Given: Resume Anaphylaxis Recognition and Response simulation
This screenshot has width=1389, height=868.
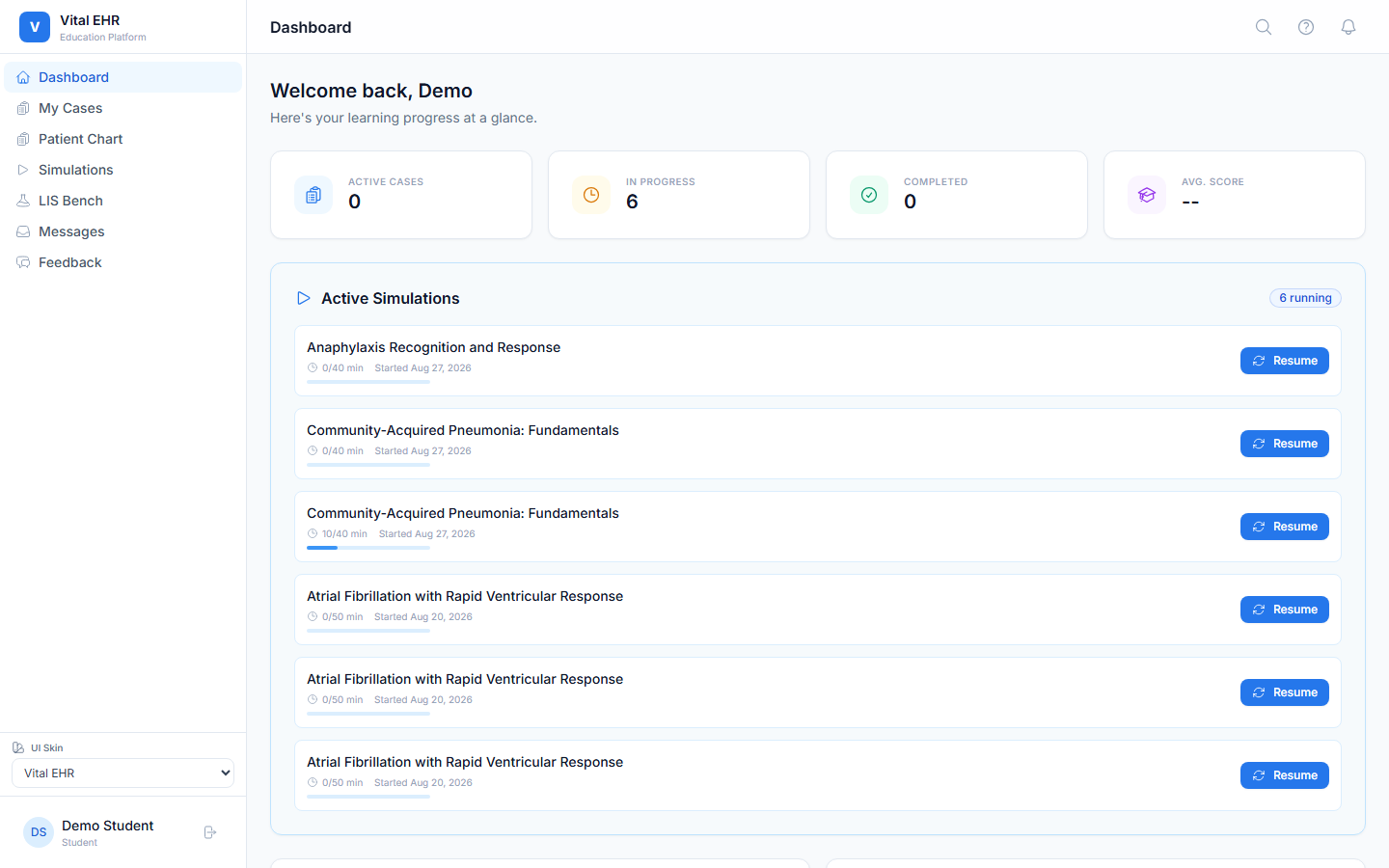Looking at the screenshot, I should point(1285,361).
